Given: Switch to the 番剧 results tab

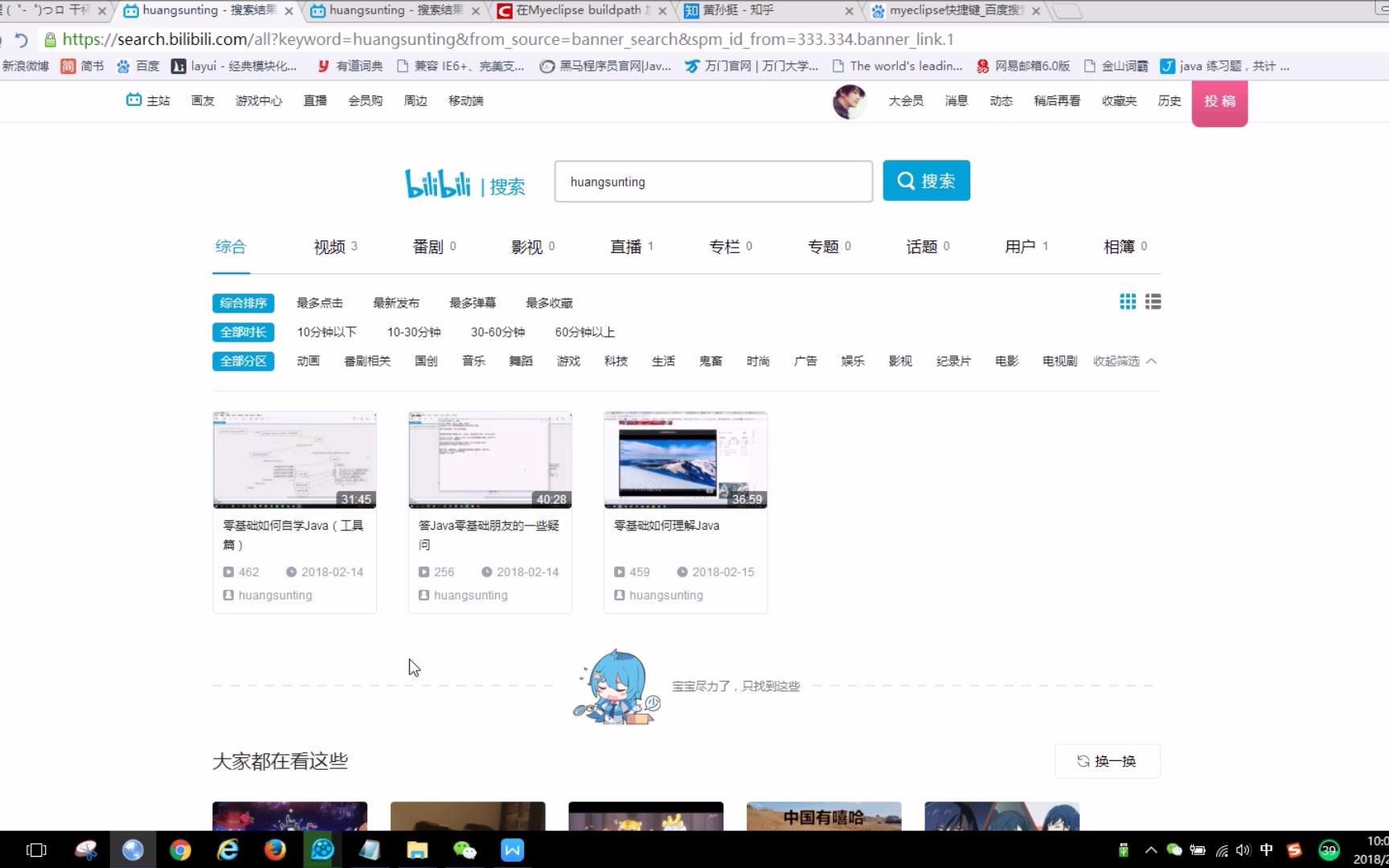Looking at the screenshot, I should pos(434,247).
